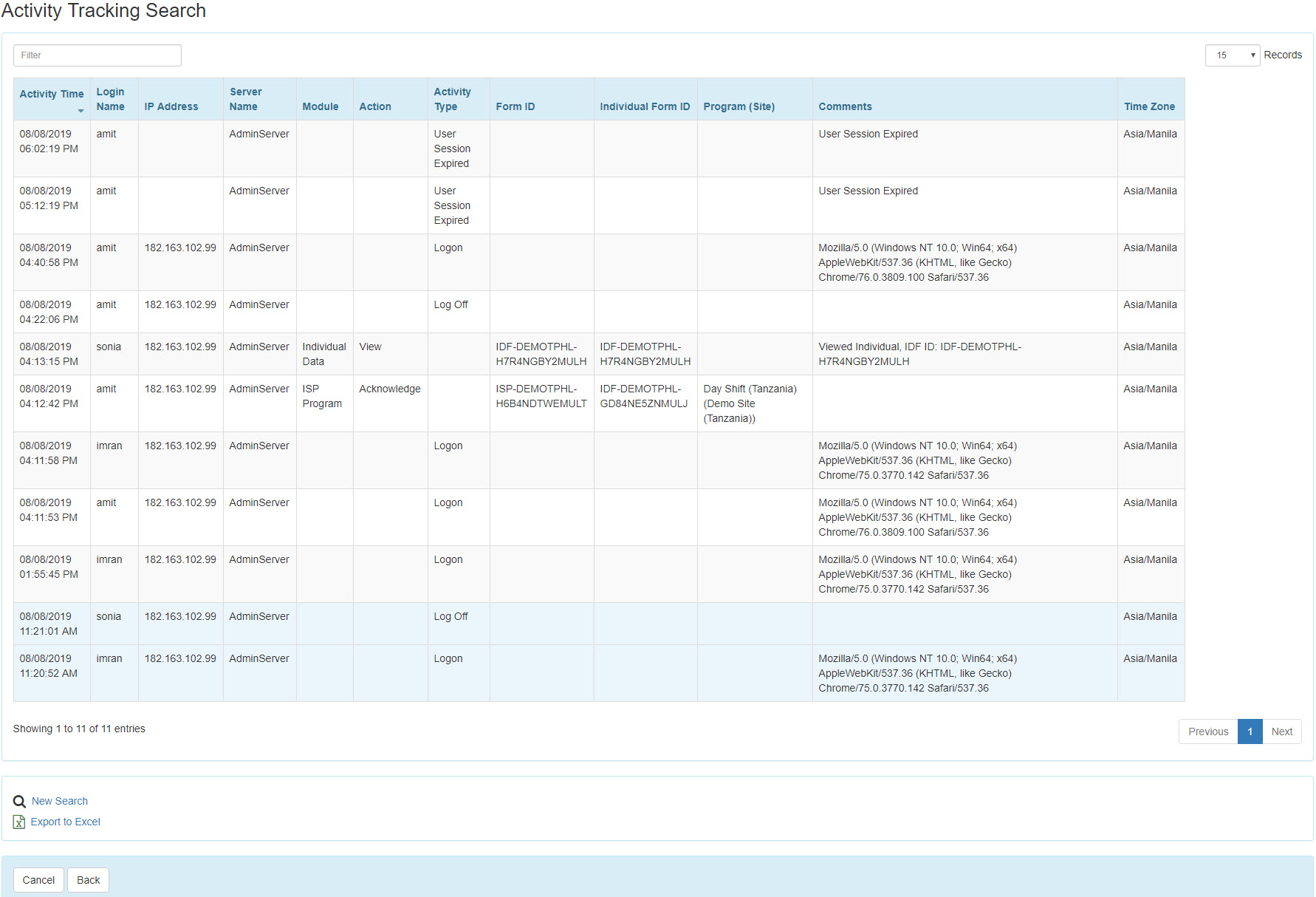Click the Individual Data module cell

[x=325, y=354]
